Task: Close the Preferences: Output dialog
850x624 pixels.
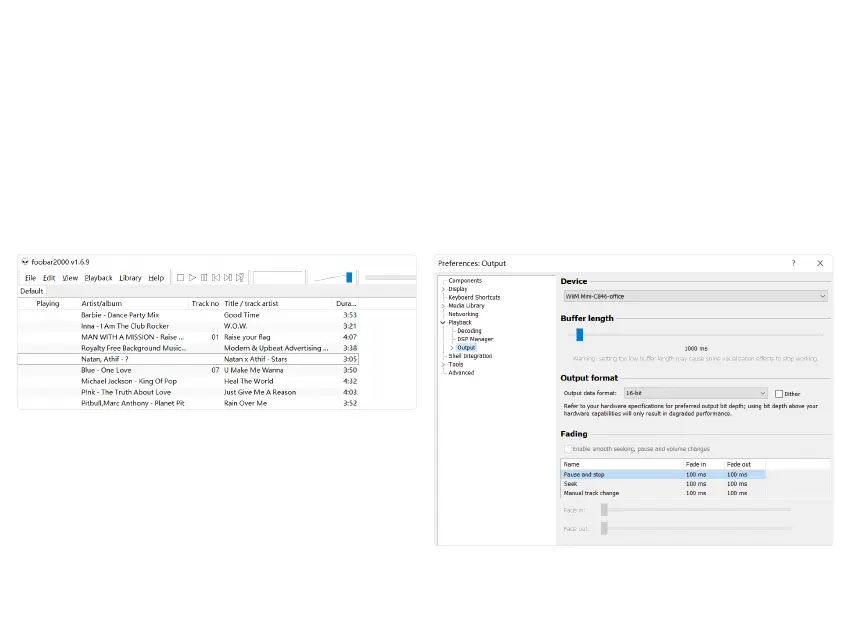Action: 820,263
